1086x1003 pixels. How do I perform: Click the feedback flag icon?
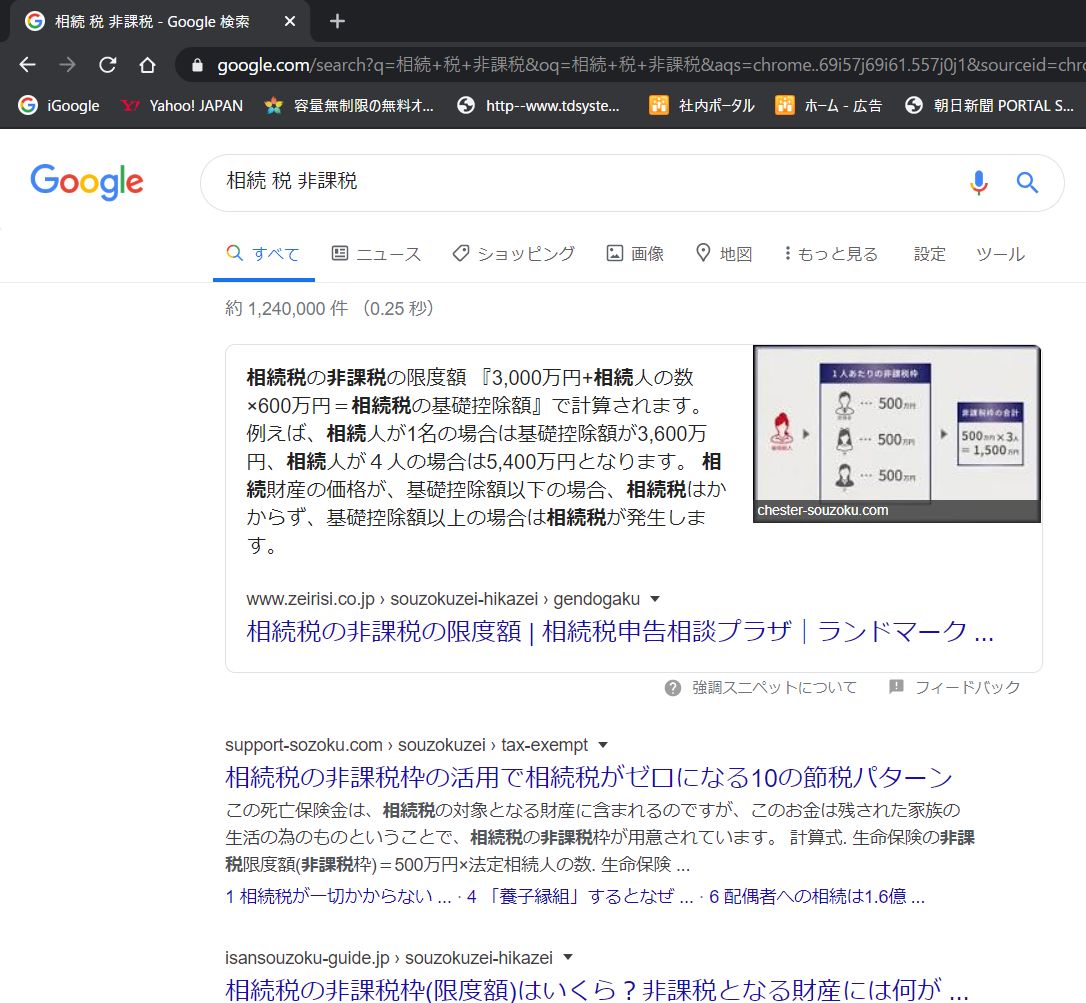click(896, 686)
